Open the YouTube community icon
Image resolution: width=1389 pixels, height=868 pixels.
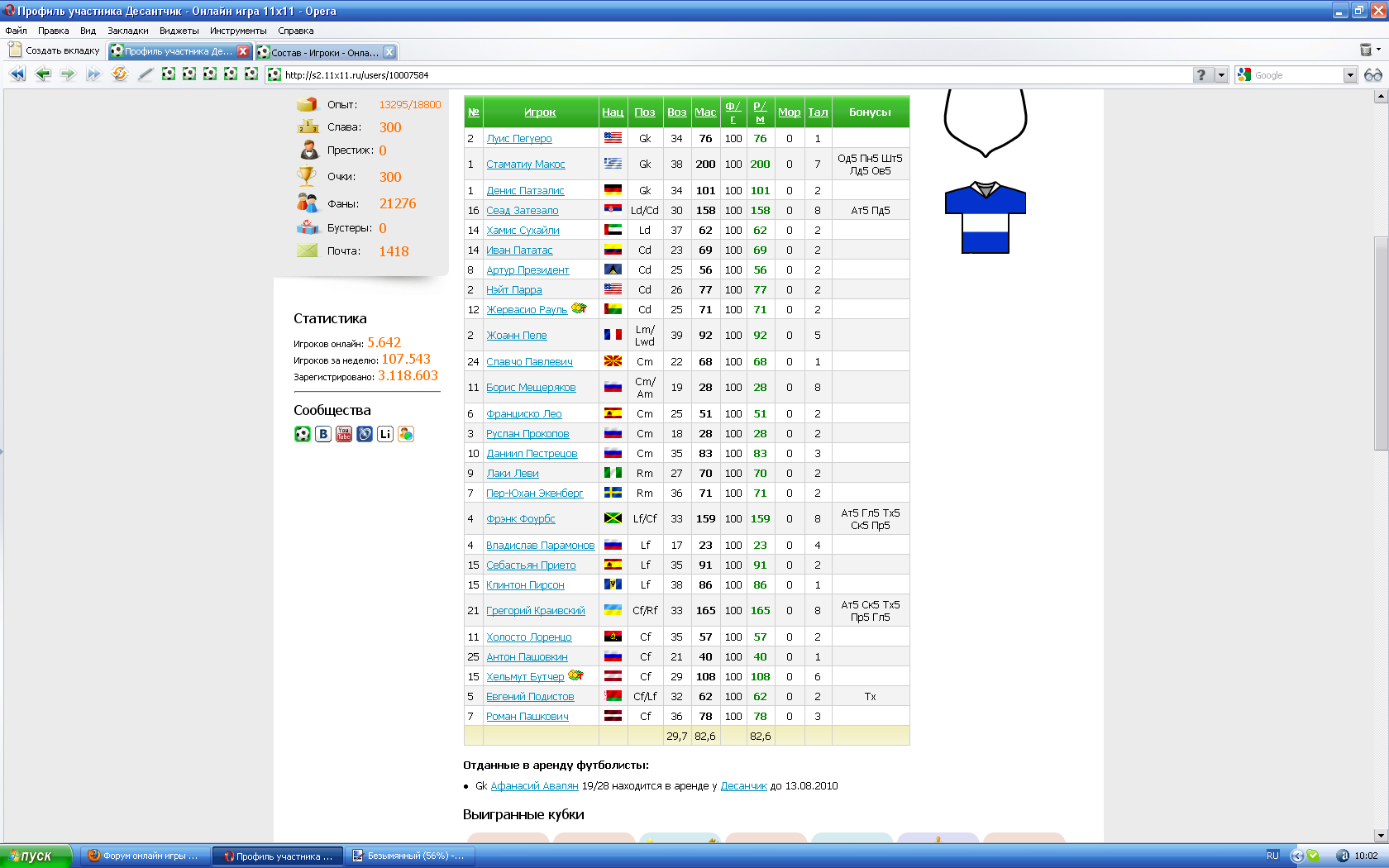tap(344, 434)
